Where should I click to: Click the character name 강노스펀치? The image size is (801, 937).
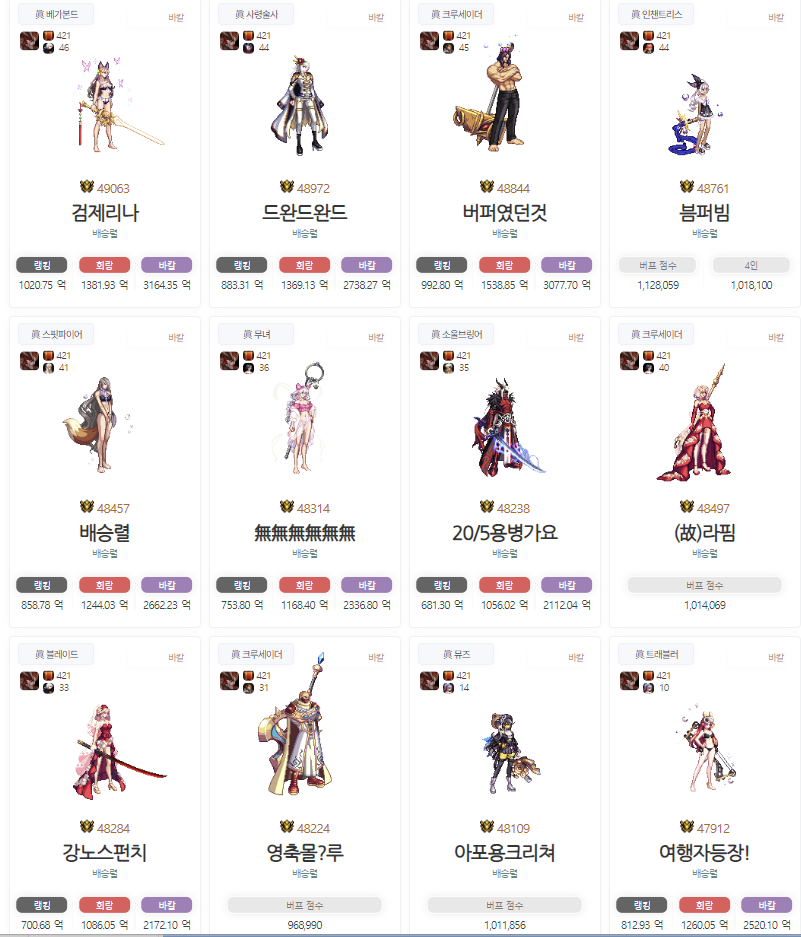click(105, 853)
